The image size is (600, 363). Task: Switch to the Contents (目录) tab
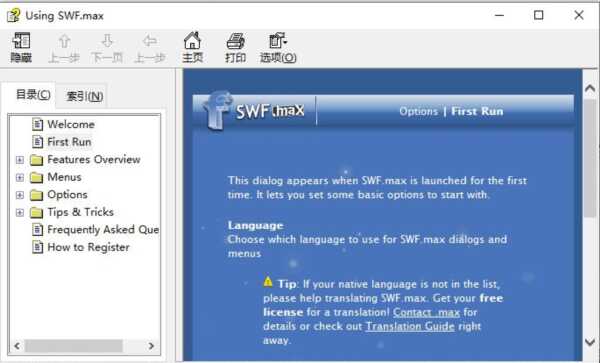pyautogui.click(x=33, y=94)
